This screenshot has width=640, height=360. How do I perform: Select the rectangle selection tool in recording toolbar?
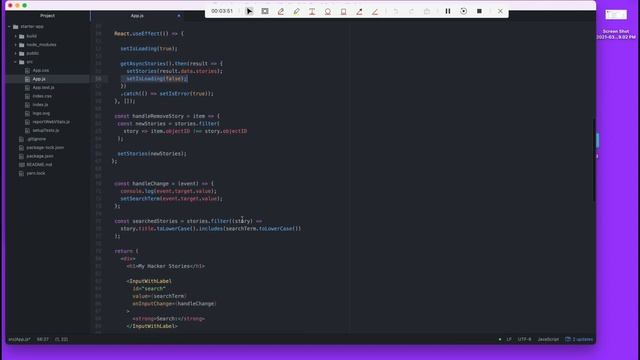(x=265, y=11)
